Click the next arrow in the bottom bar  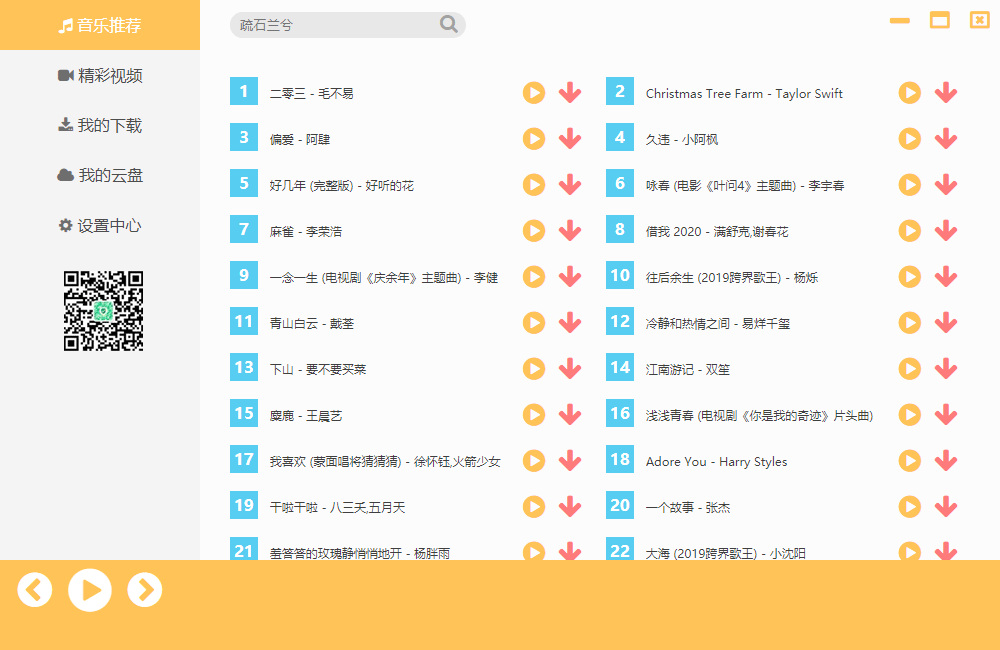(145, 589)
